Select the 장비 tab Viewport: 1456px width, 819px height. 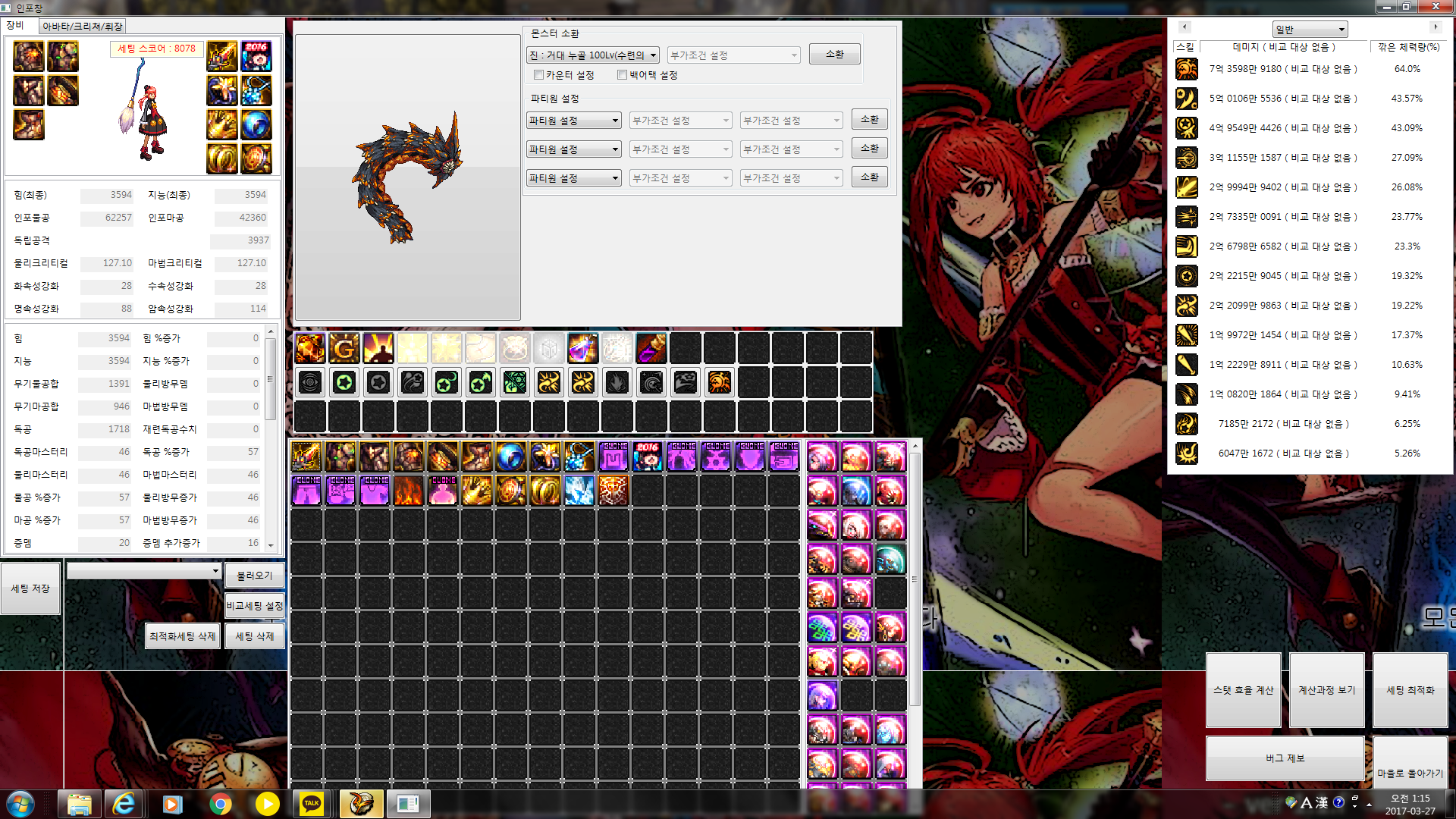click(x=16, y=26)
